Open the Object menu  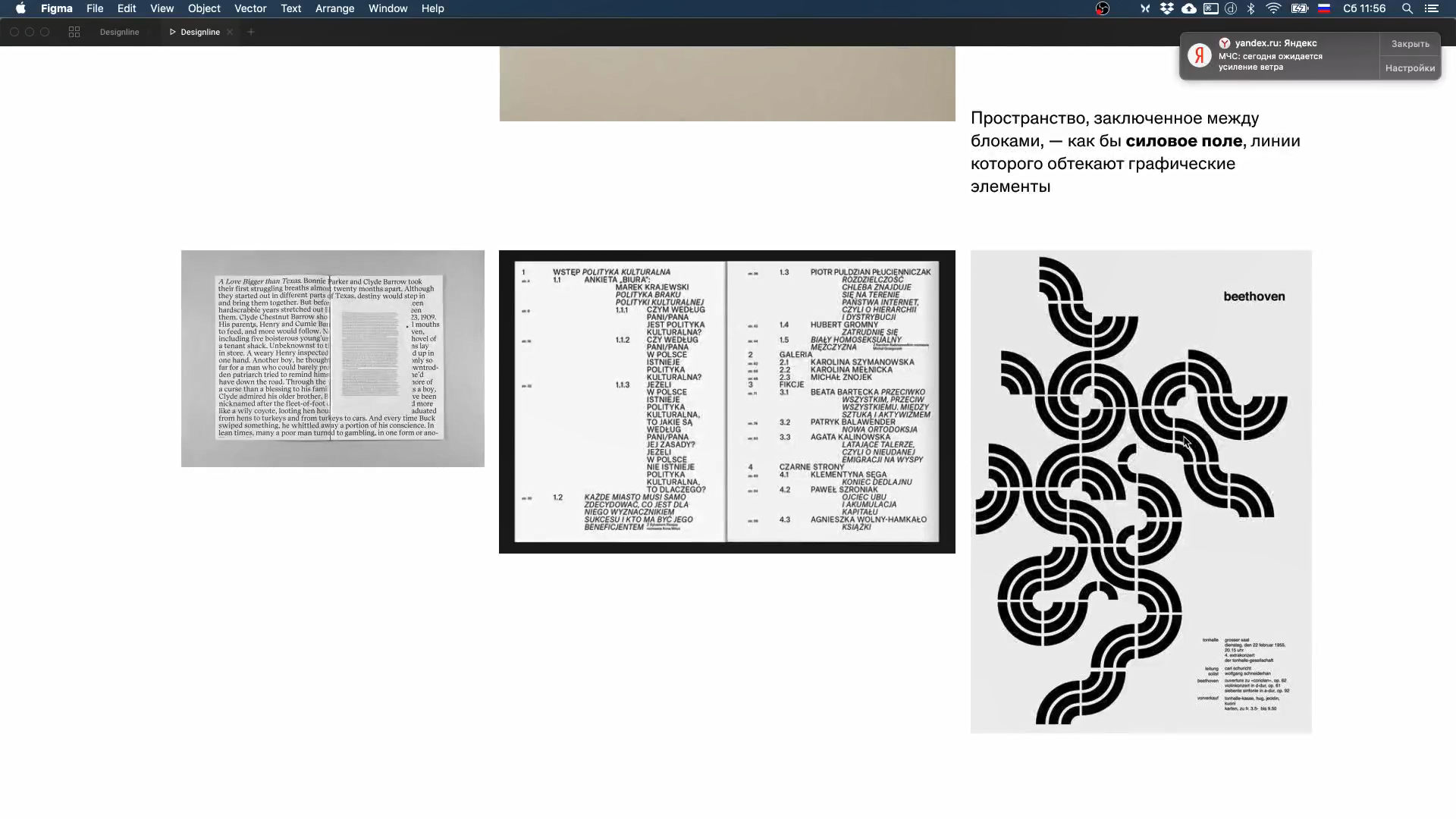tap(204, 8)
